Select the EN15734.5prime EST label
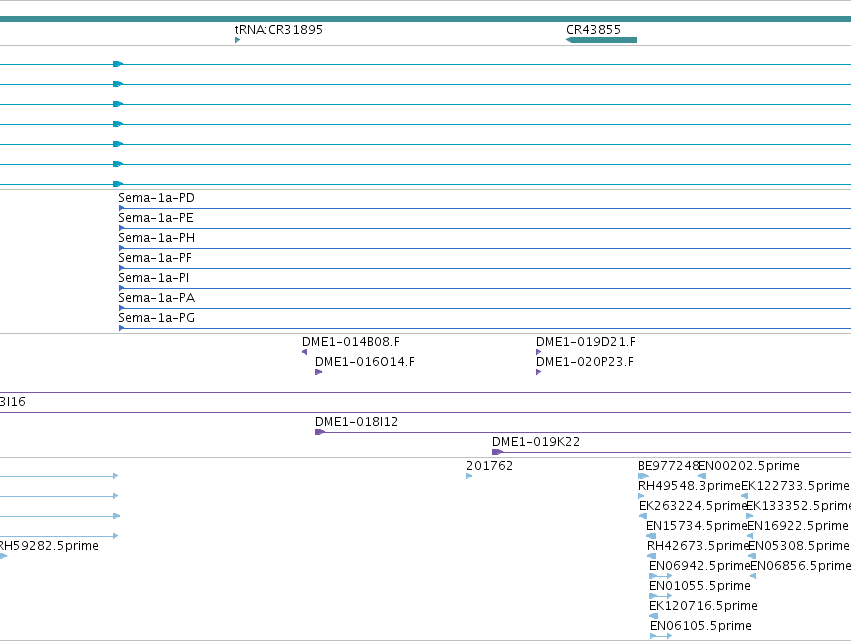851x641 pixels. 696,526
